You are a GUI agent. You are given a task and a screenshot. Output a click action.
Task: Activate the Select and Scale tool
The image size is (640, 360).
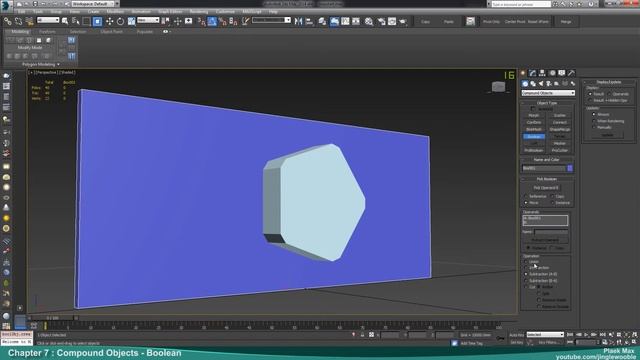pyautogui.click(x=131, y=21)
